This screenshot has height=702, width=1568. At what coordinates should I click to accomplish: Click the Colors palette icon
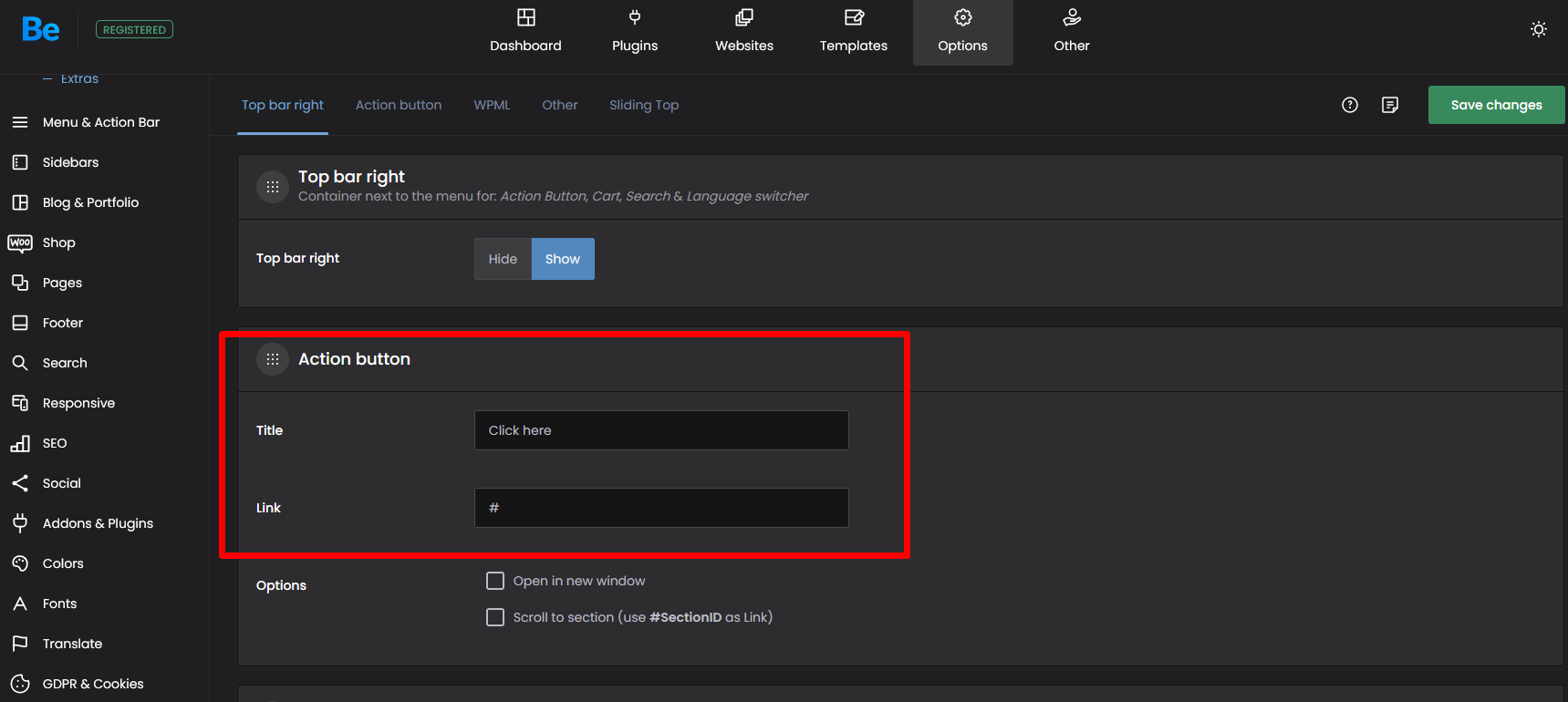pyautogui.click(x=20, y=563)
